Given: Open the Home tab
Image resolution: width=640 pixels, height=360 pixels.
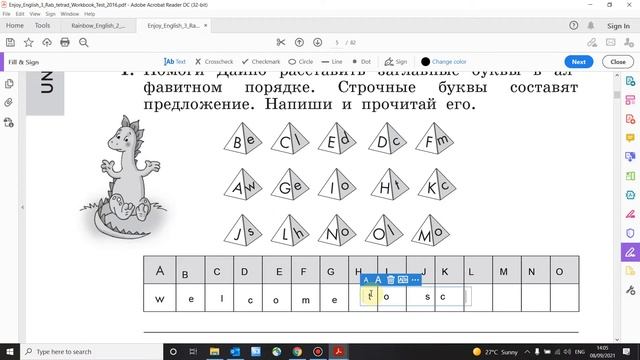Looking at the screenshot, I should pyautogui.click(x=15, y=25).
